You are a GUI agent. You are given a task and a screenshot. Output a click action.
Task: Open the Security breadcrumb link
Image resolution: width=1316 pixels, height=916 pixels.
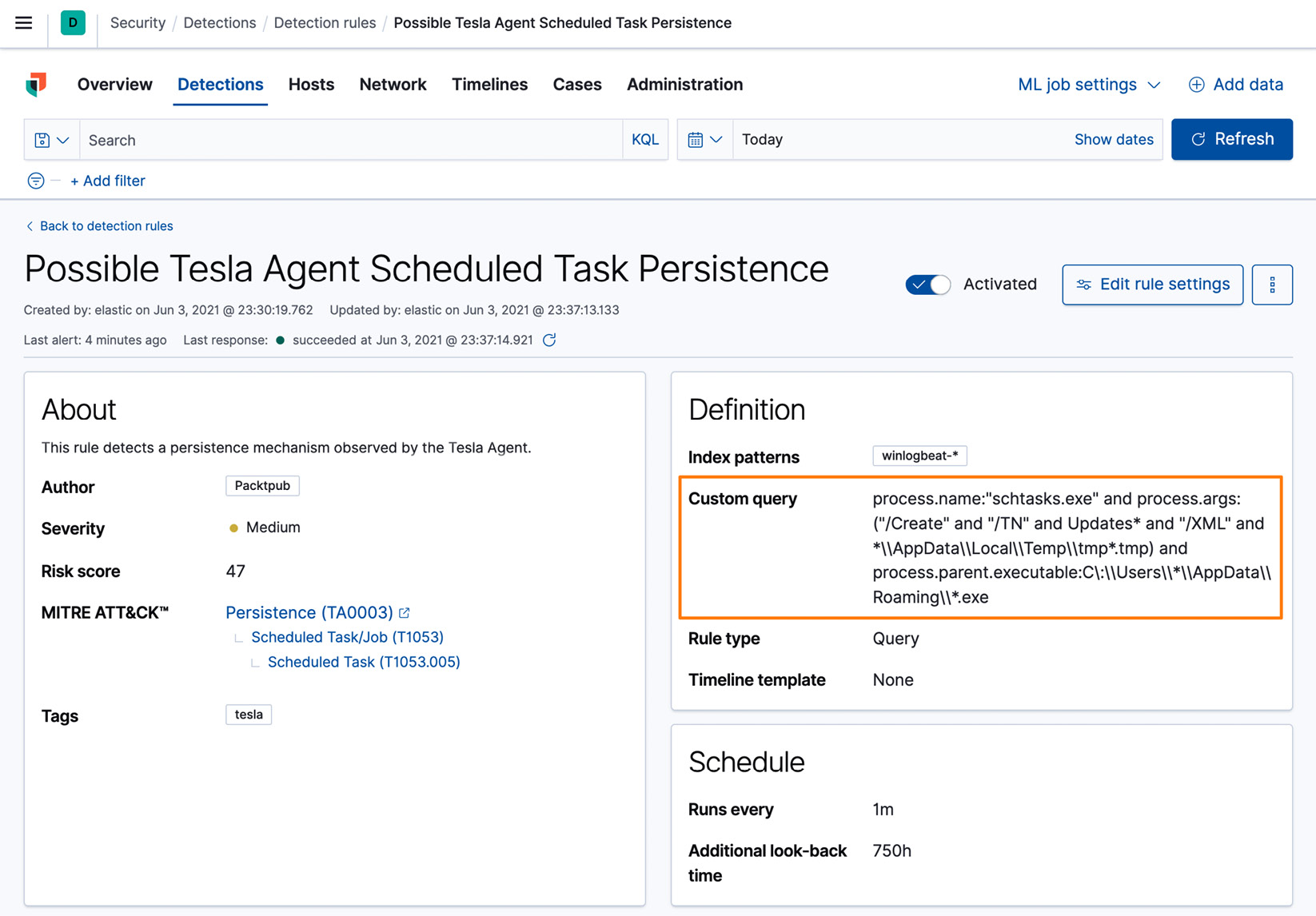tap(138, 22)
